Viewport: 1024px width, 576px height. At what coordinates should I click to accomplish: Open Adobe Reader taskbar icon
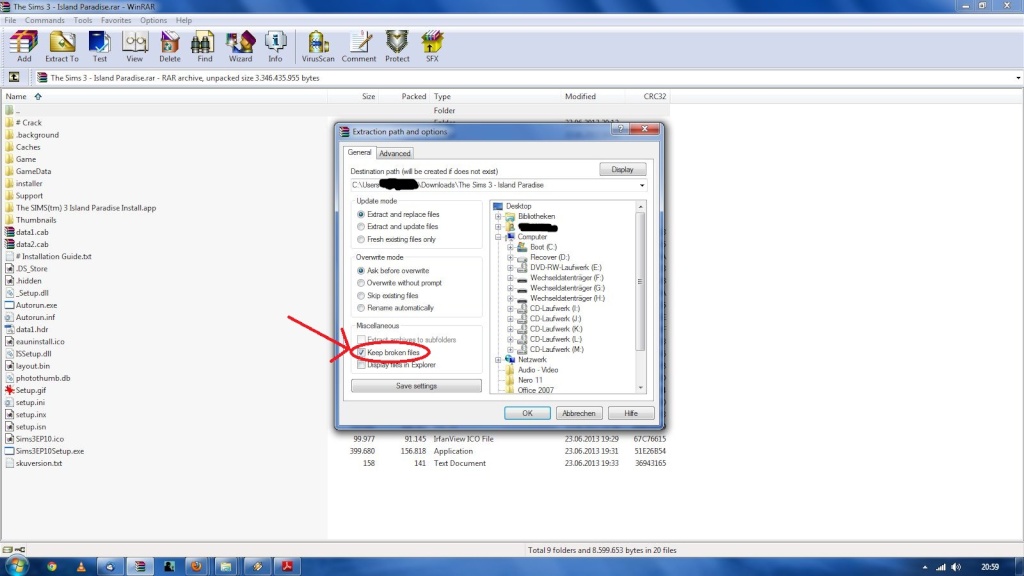pyautogui.click(x=287, y=566)
